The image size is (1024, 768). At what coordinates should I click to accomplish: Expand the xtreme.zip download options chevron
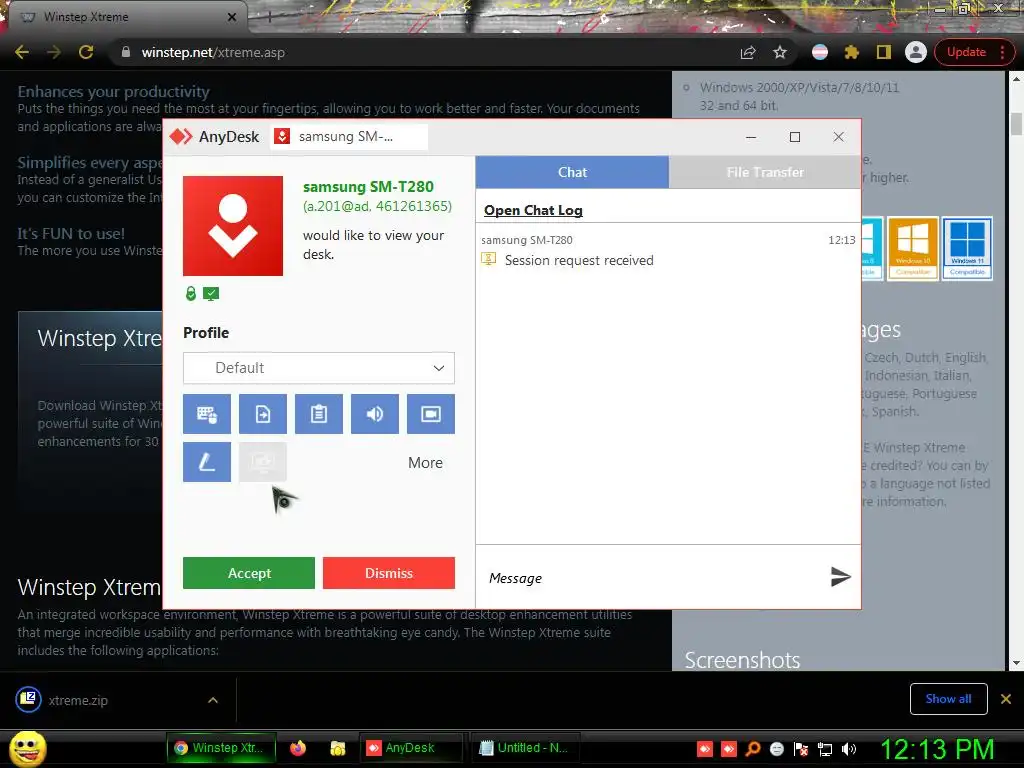tap(213, 700)
